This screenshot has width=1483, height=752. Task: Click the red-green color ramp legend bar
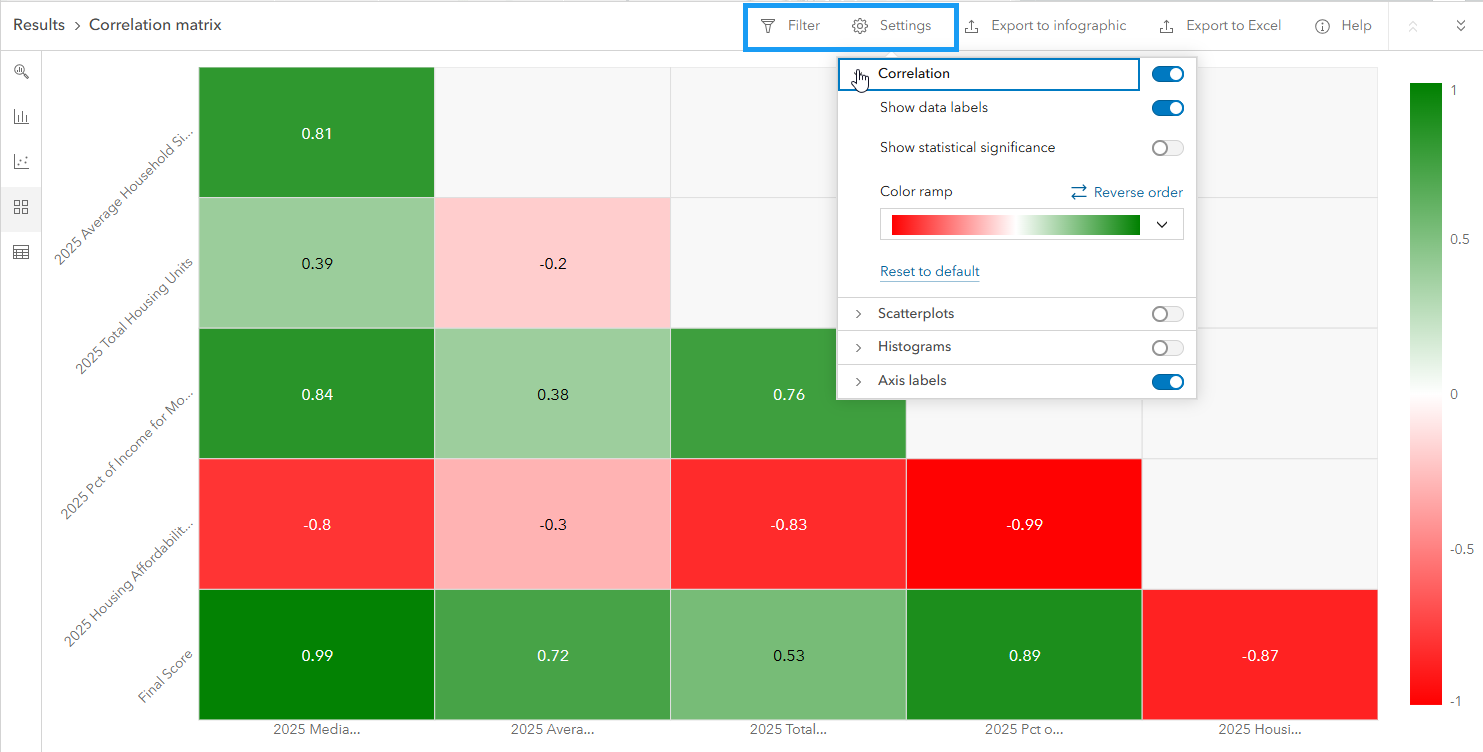pos(1425,394)
